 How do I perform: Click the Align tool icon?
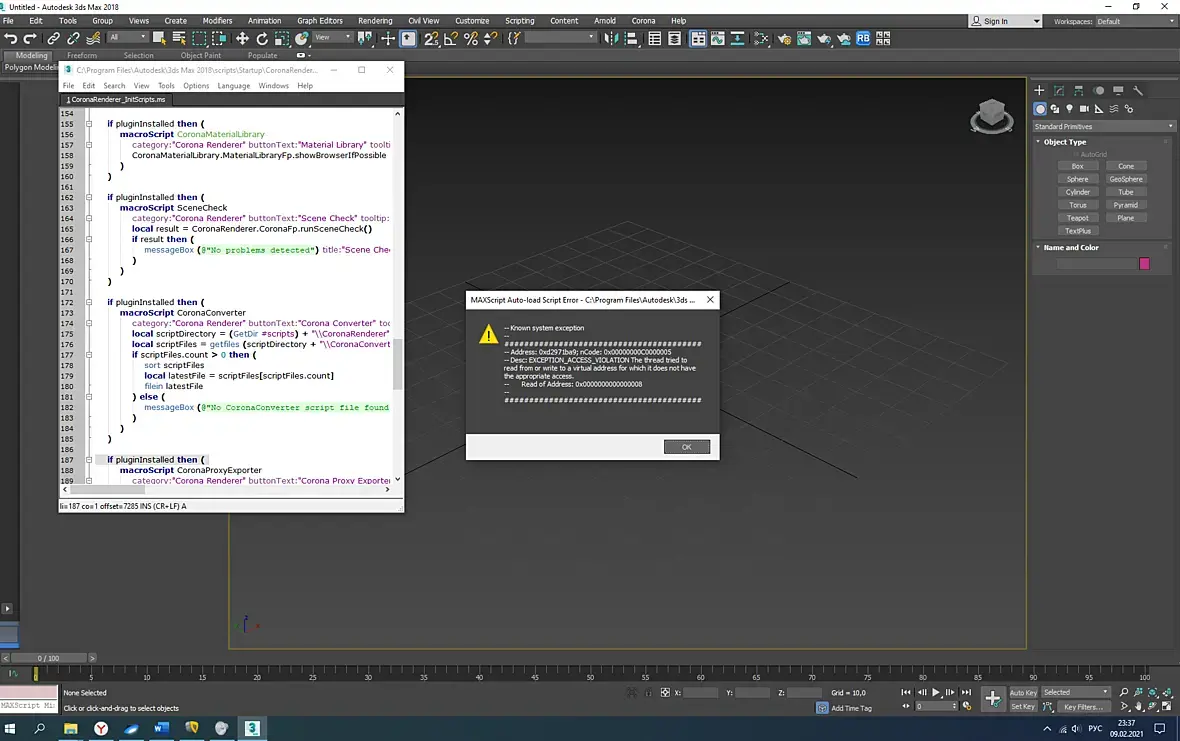631,38
